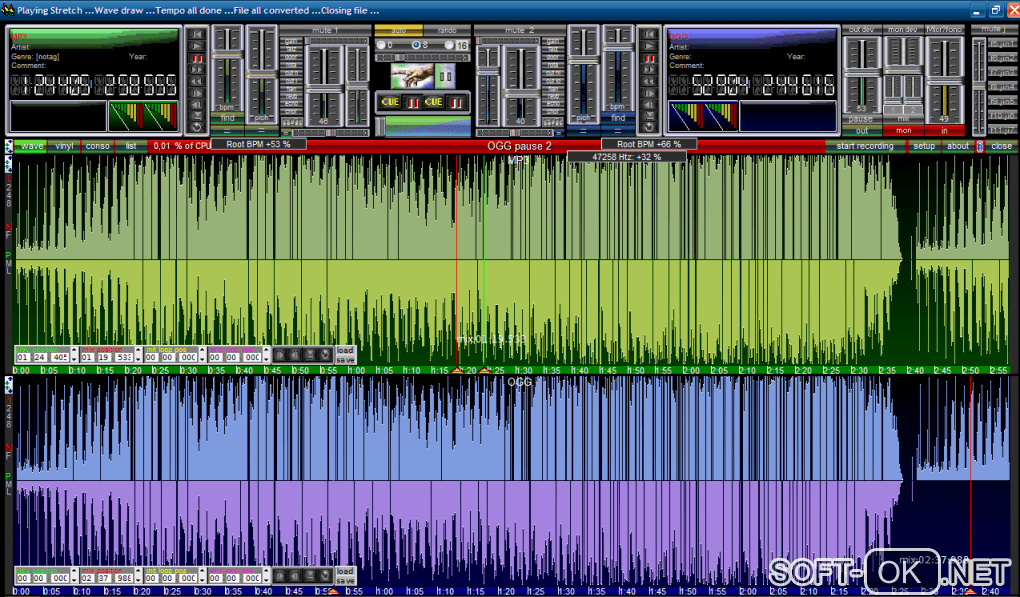The width and height of the screenshot is (1020, 597).
Task: Switch to the list tab
Action: click(x=131, y=146)
